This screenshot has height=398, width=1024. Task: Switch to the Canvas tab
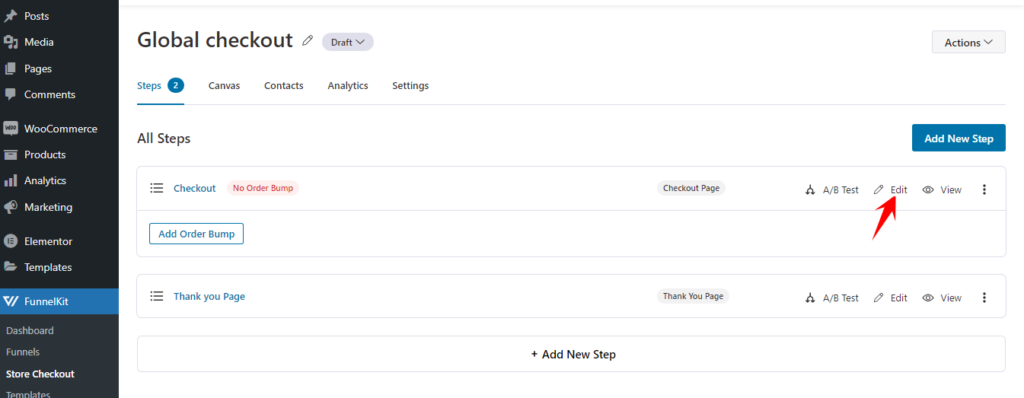(x=224, y=86)
